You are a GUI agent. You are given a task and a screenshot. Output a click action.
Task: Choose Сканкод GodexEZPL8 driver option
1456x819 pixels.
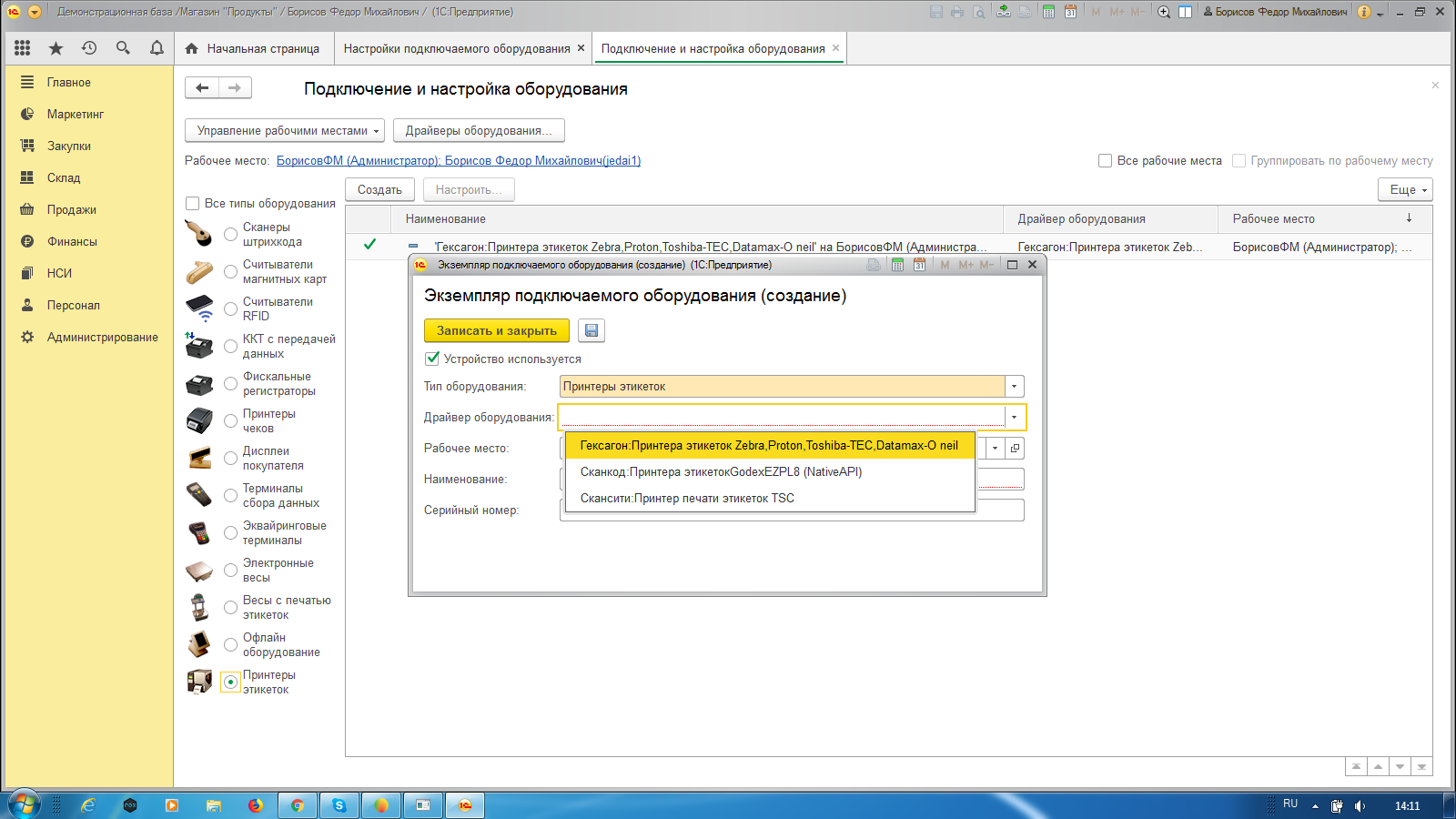point(769,471)
